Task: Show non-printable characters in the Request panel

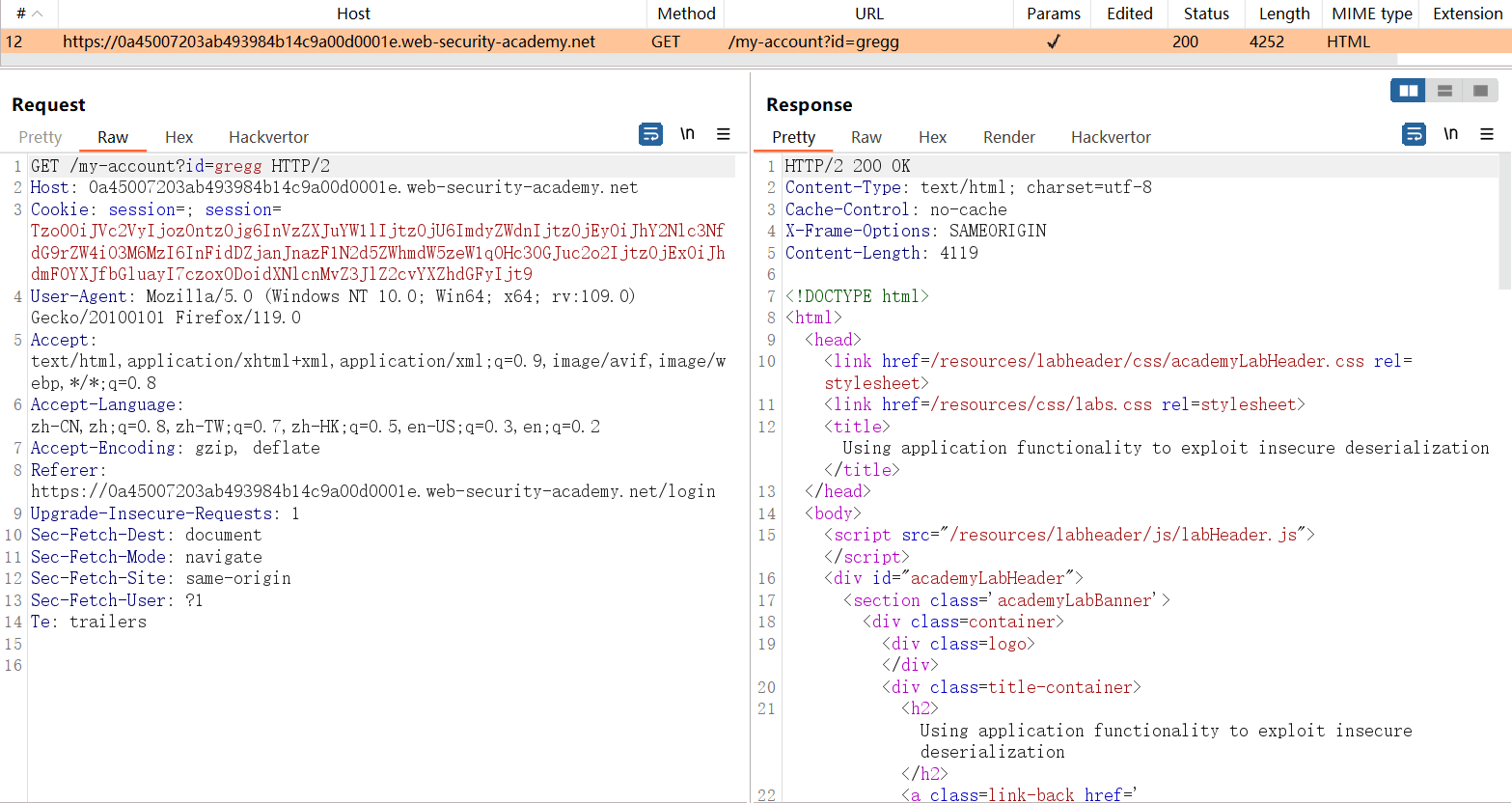Action: [687, 134]
